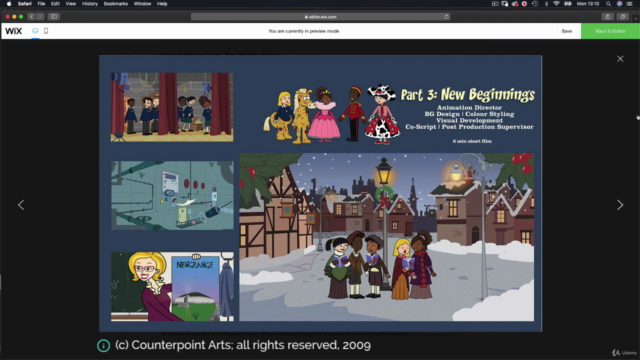Open Help menu
This screenshot has height=360, width=640.
[162, 4]
